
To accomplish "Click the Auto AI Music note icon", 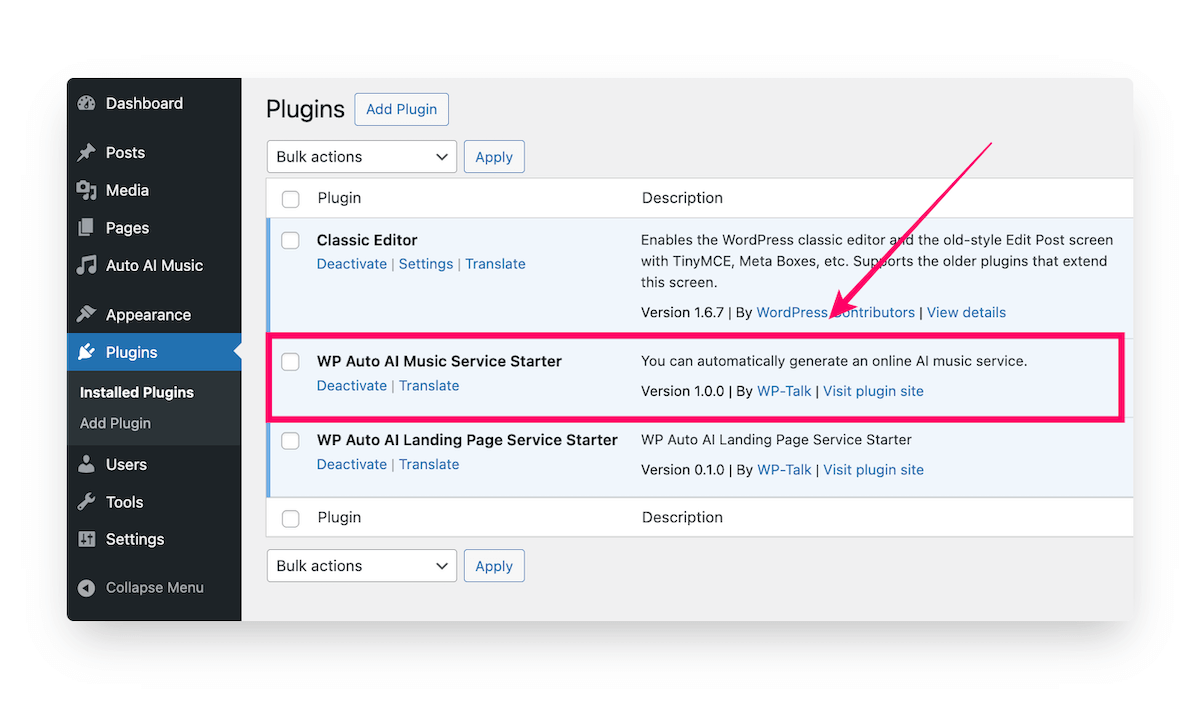I will [87, 265].
